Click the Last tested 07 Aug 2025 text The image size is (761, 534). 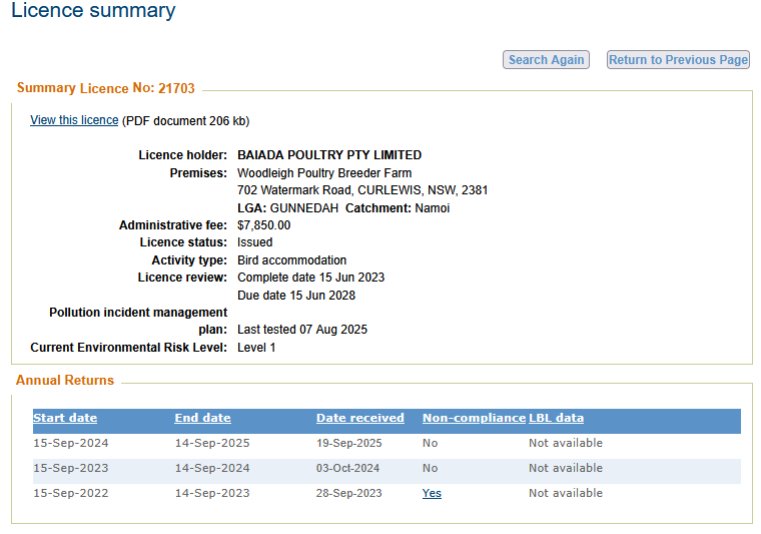pyautogui.click(x=303, y=329)
